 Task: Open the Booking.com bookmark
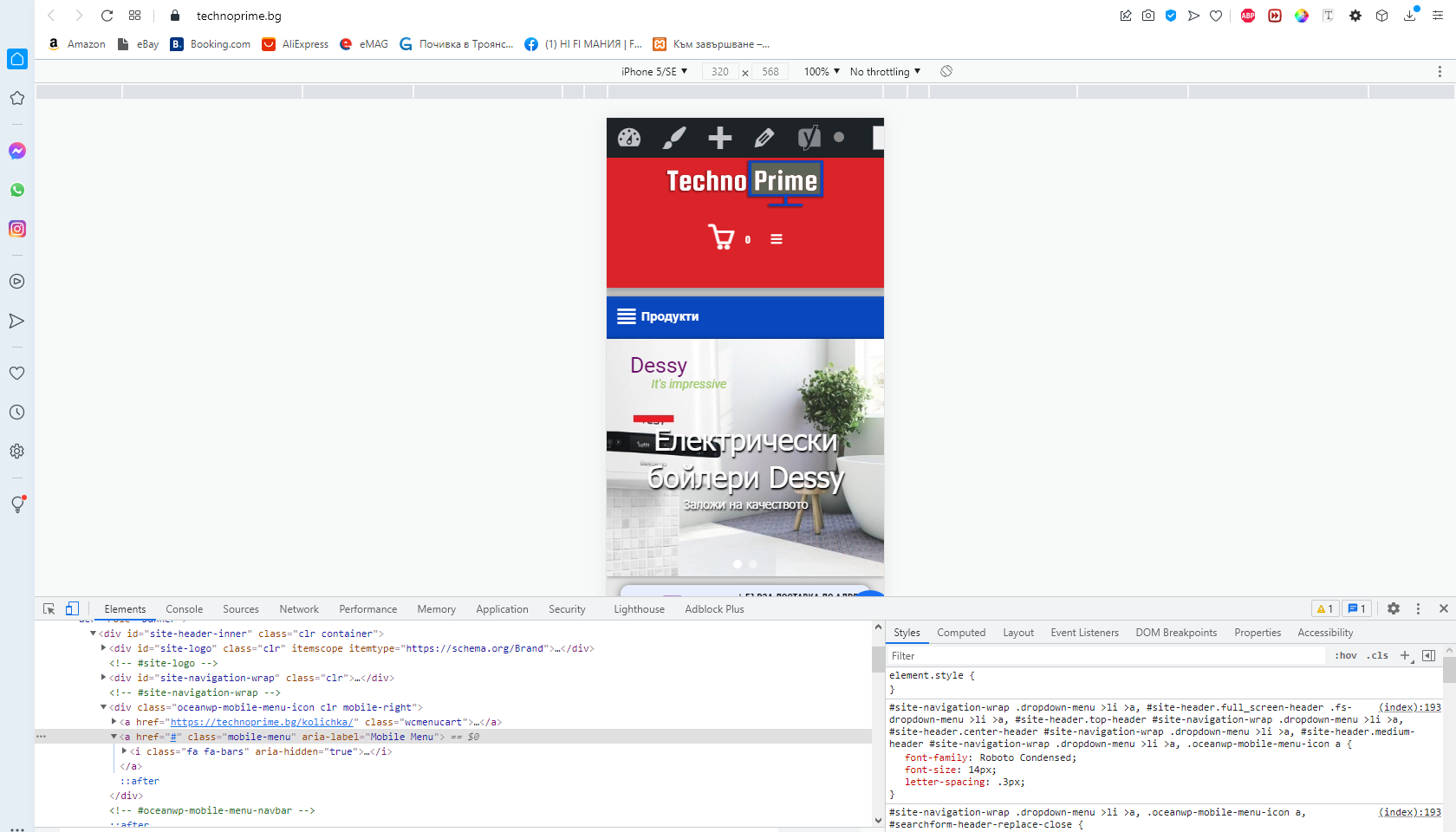tap(211, 44)
